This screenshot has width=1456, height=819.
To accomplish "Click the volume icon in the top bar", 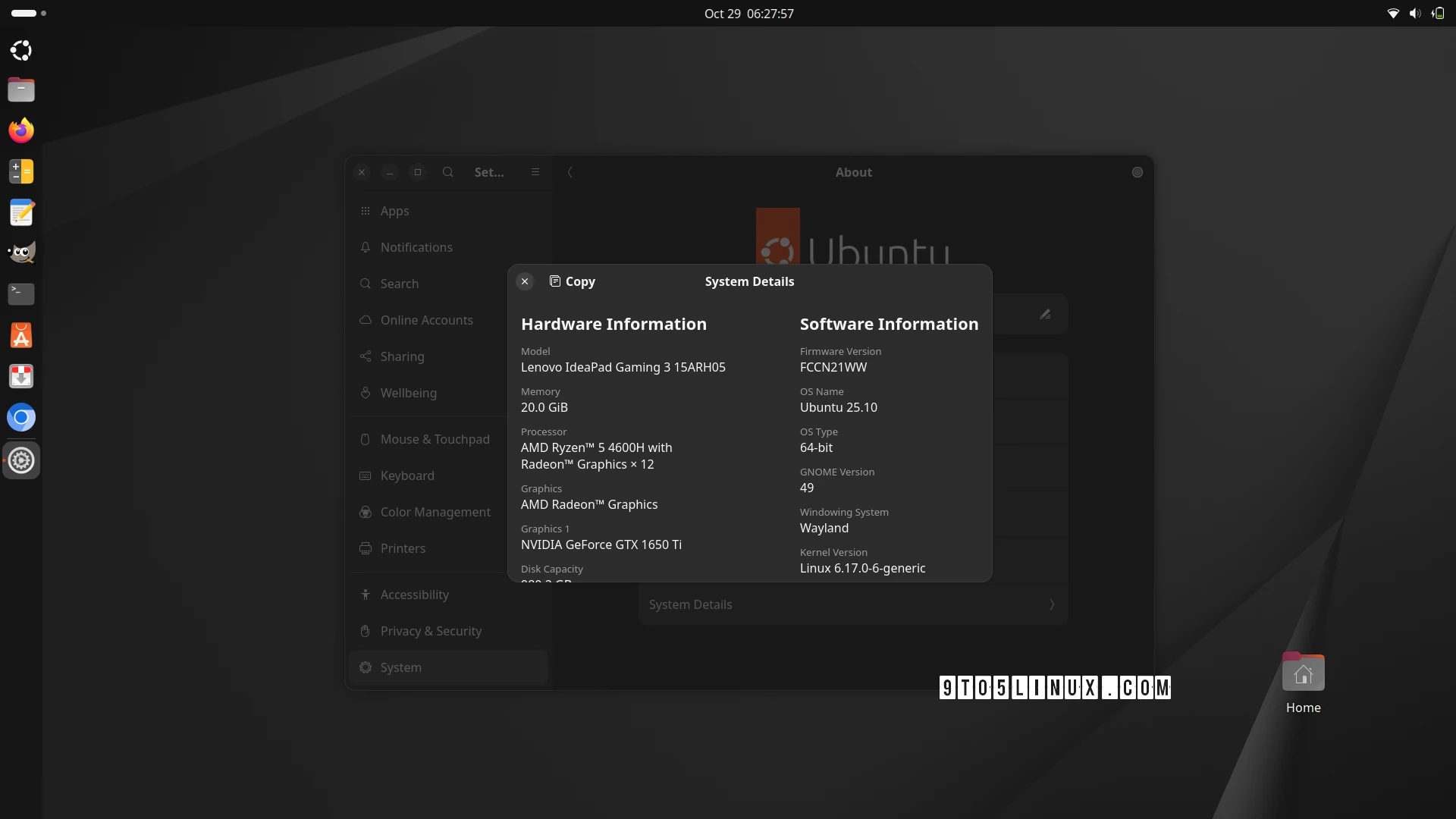I will pyautogui.click(x=1414, y=14).
